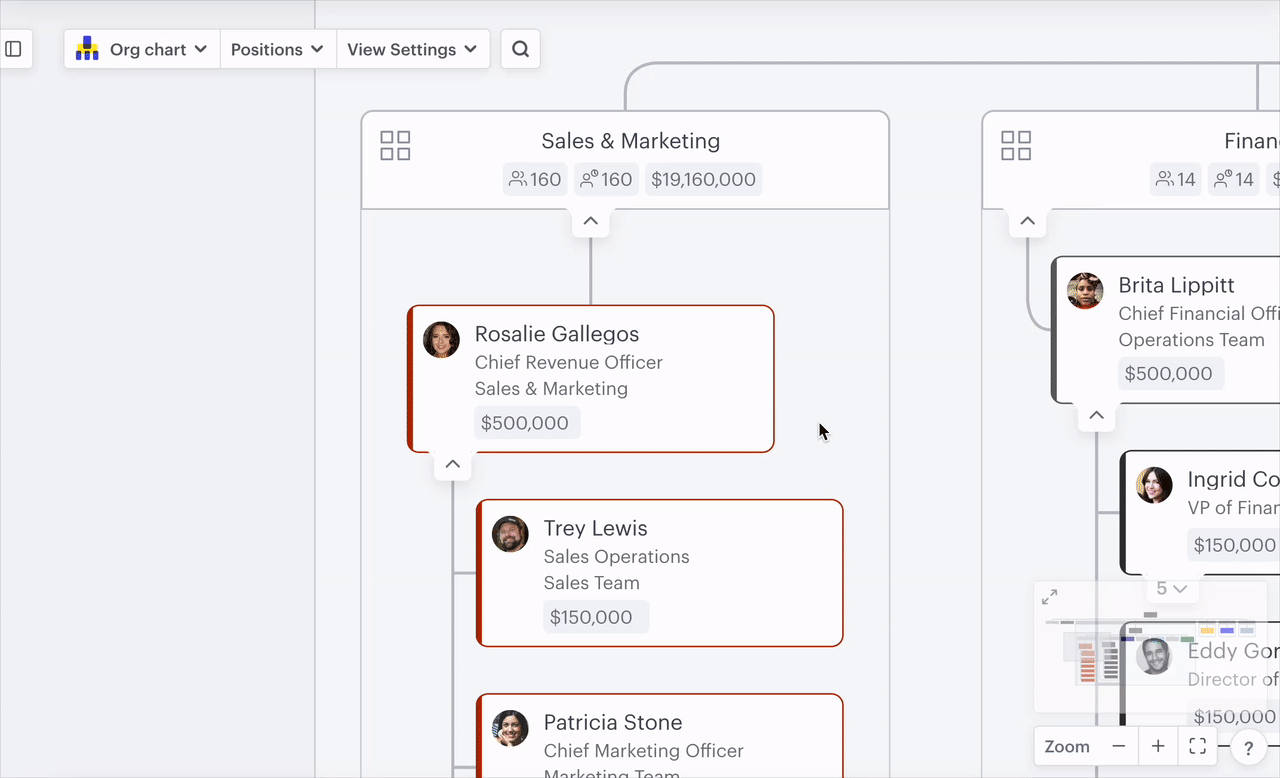Fit the chart to screen
The image size is (1280, 778).
coord(1197,746)
